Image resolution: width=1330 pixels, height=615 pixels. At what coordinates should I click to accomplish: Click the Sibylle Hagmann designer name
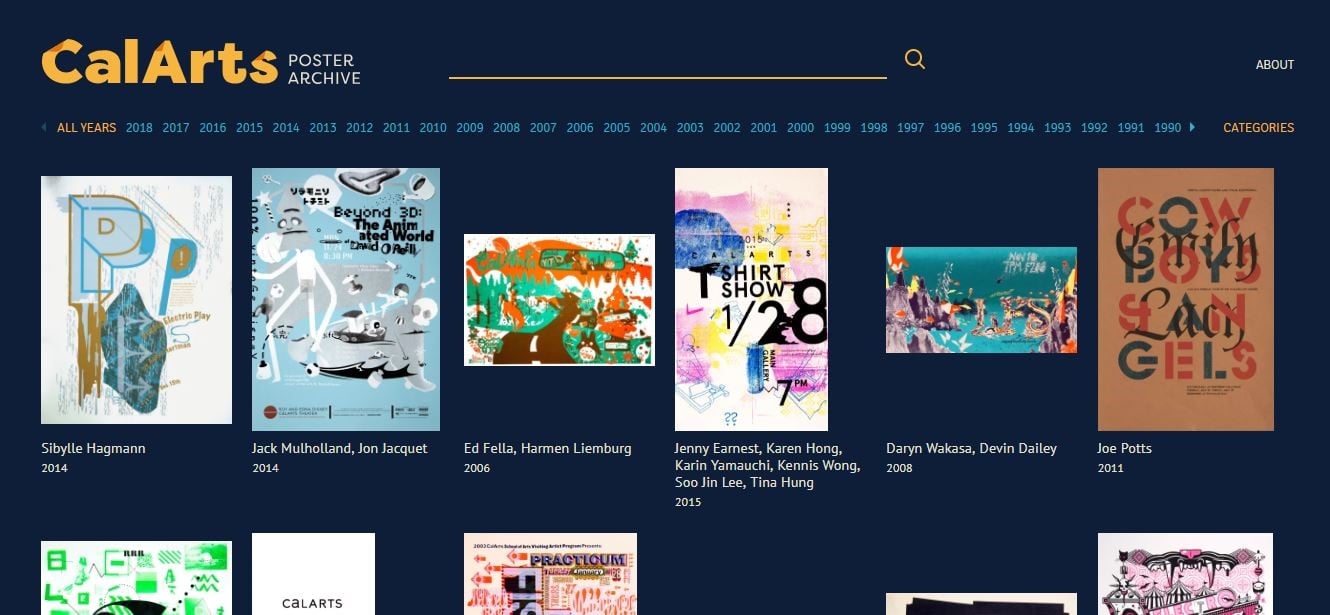coord(93,448)
